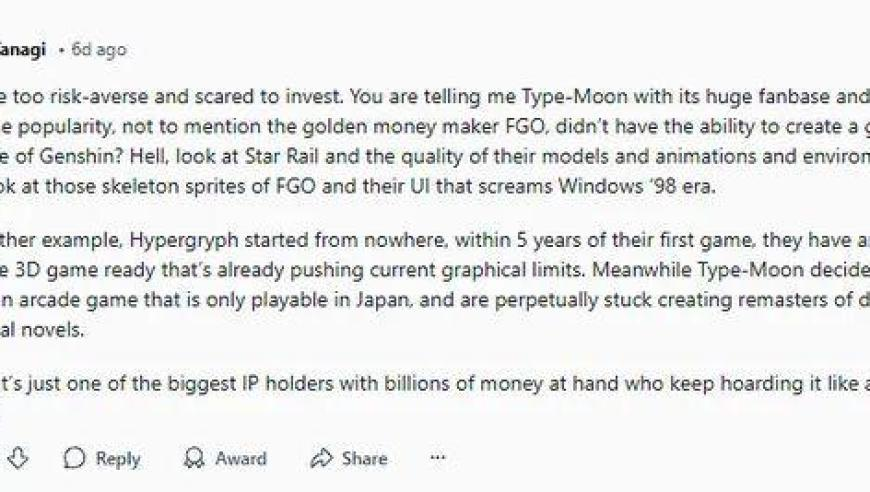Viewport: 870px width, 492px height.
Task: Click the Award text label
Action: tap(241, 458)
